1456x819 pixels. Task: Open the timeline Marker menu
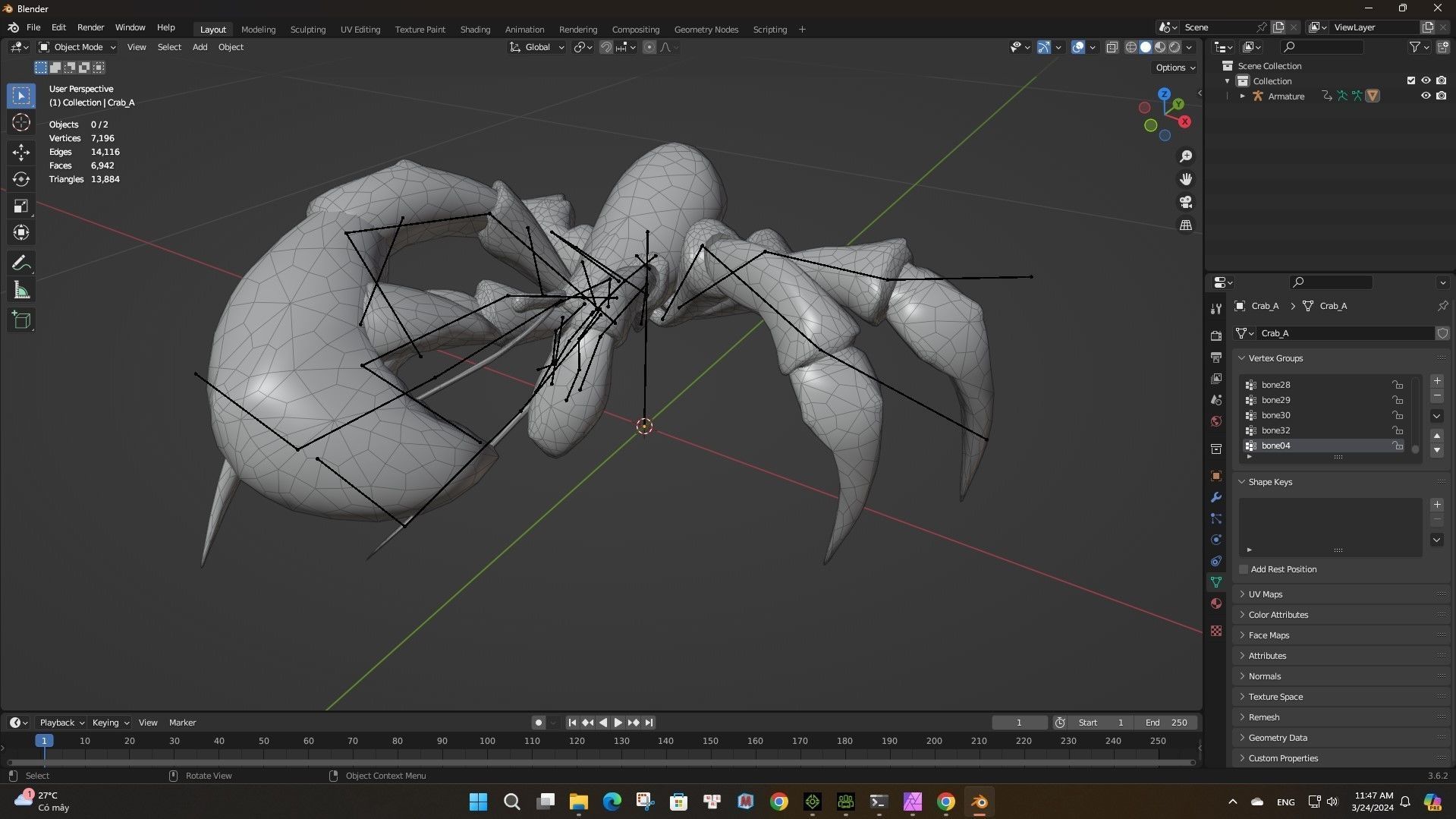pyautogui.click(x=182, y=723)
